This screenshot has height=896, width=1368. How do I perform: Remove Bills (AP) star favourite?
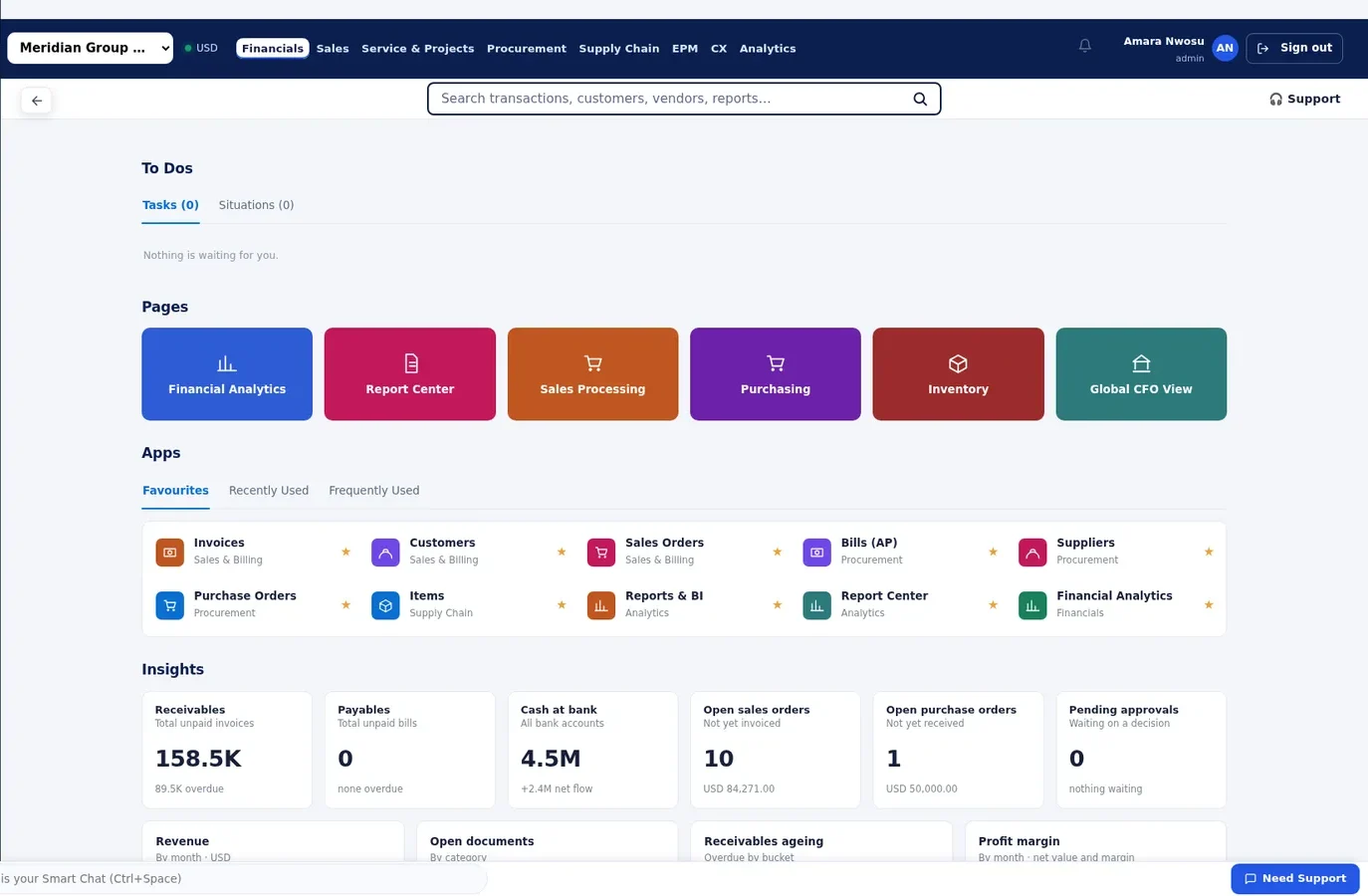point(993,552)
